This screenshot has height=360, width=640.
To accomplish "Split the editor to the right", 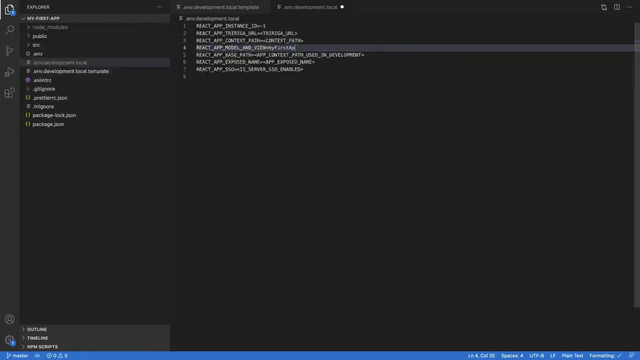I will [x=617, y=7].
